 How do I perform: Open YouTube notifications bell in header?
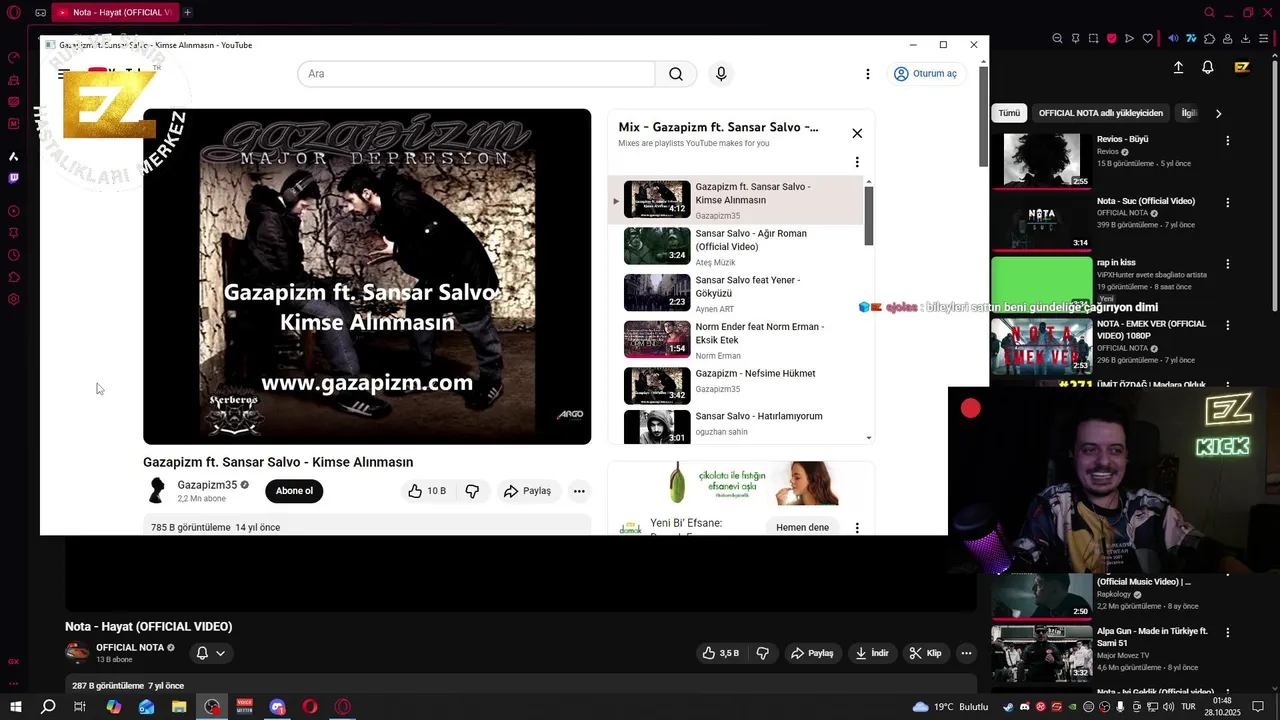coord(1208,67)
